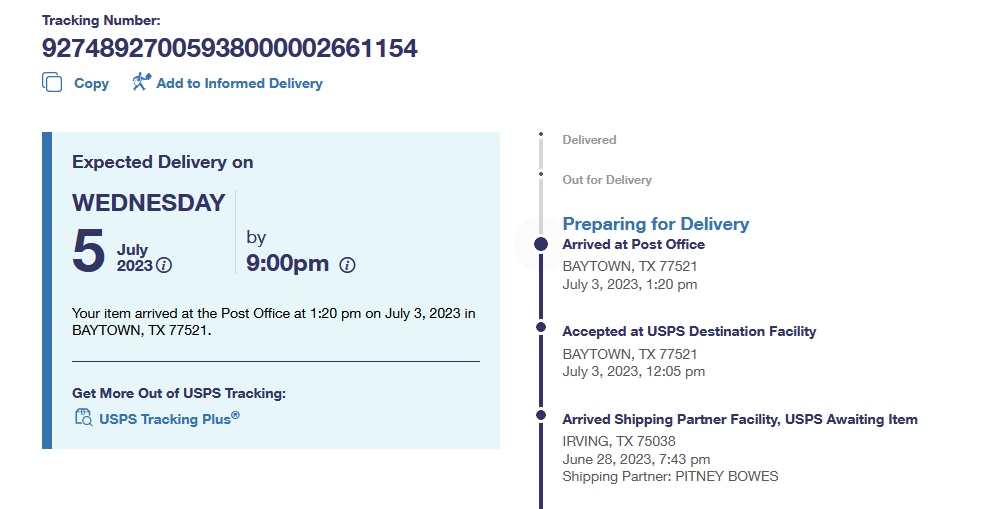Image resolution: width=988 pixels, height=509 pixels.
Task: Click the tracking number 9274892700593800000 2661154
Action: 230,48
